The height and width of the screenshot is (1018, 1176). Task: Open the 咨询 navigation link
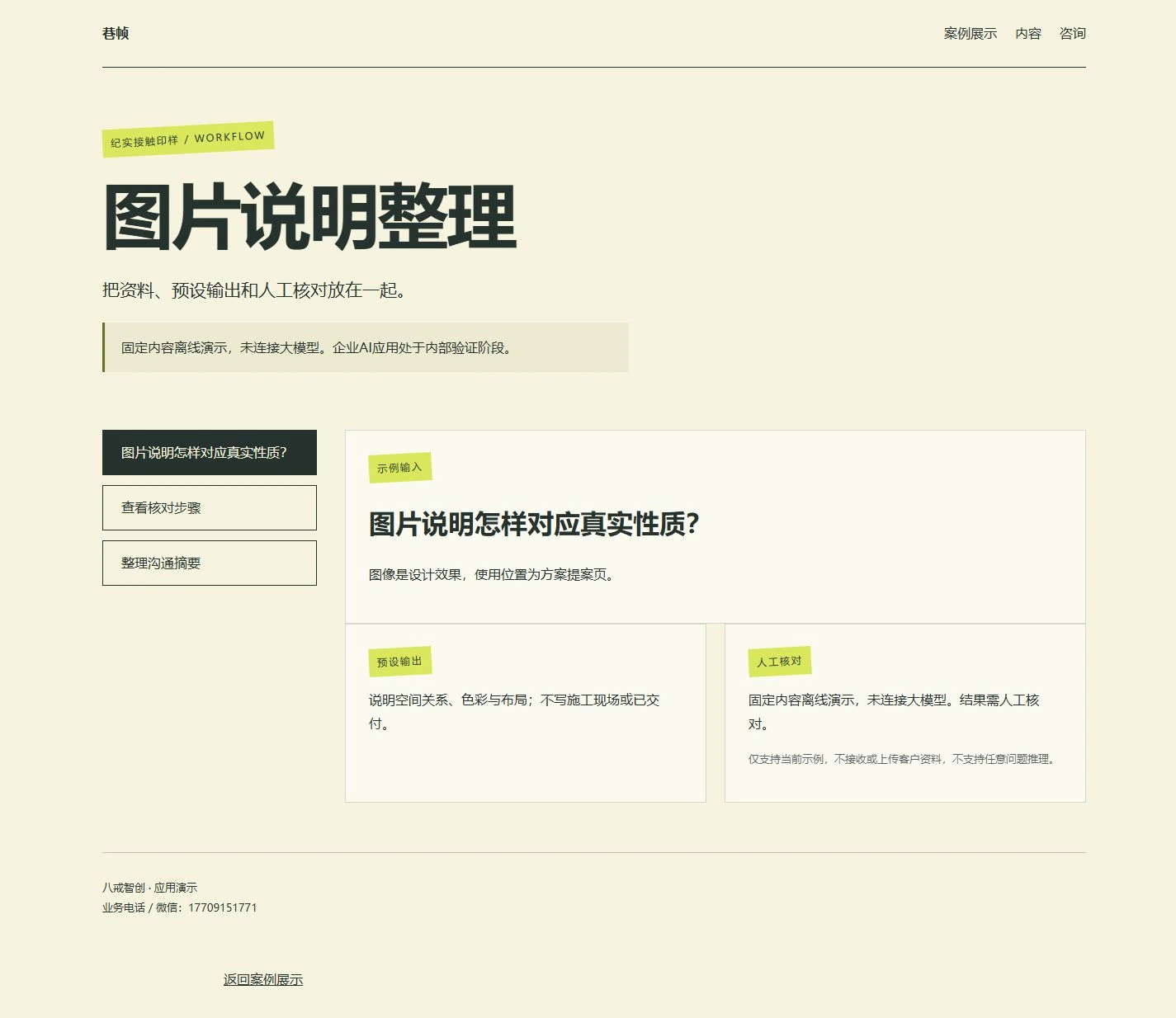pyautogui.click(x=1073, y=34)
